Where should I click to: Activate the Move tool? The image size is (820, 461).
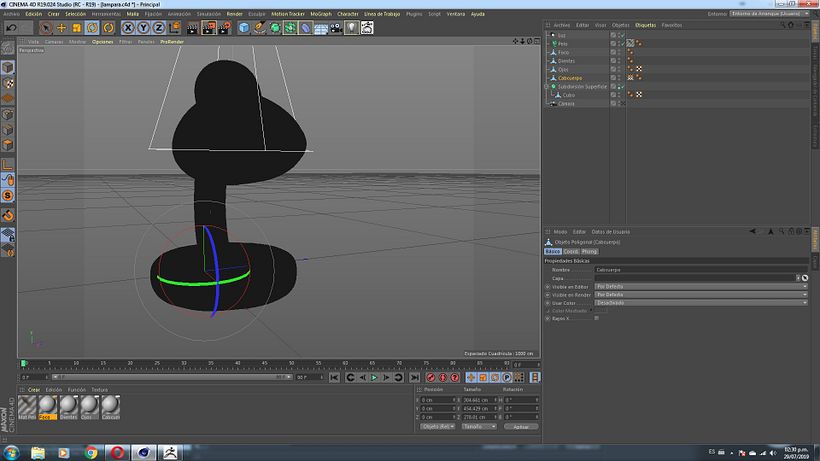tap(61, 28)
